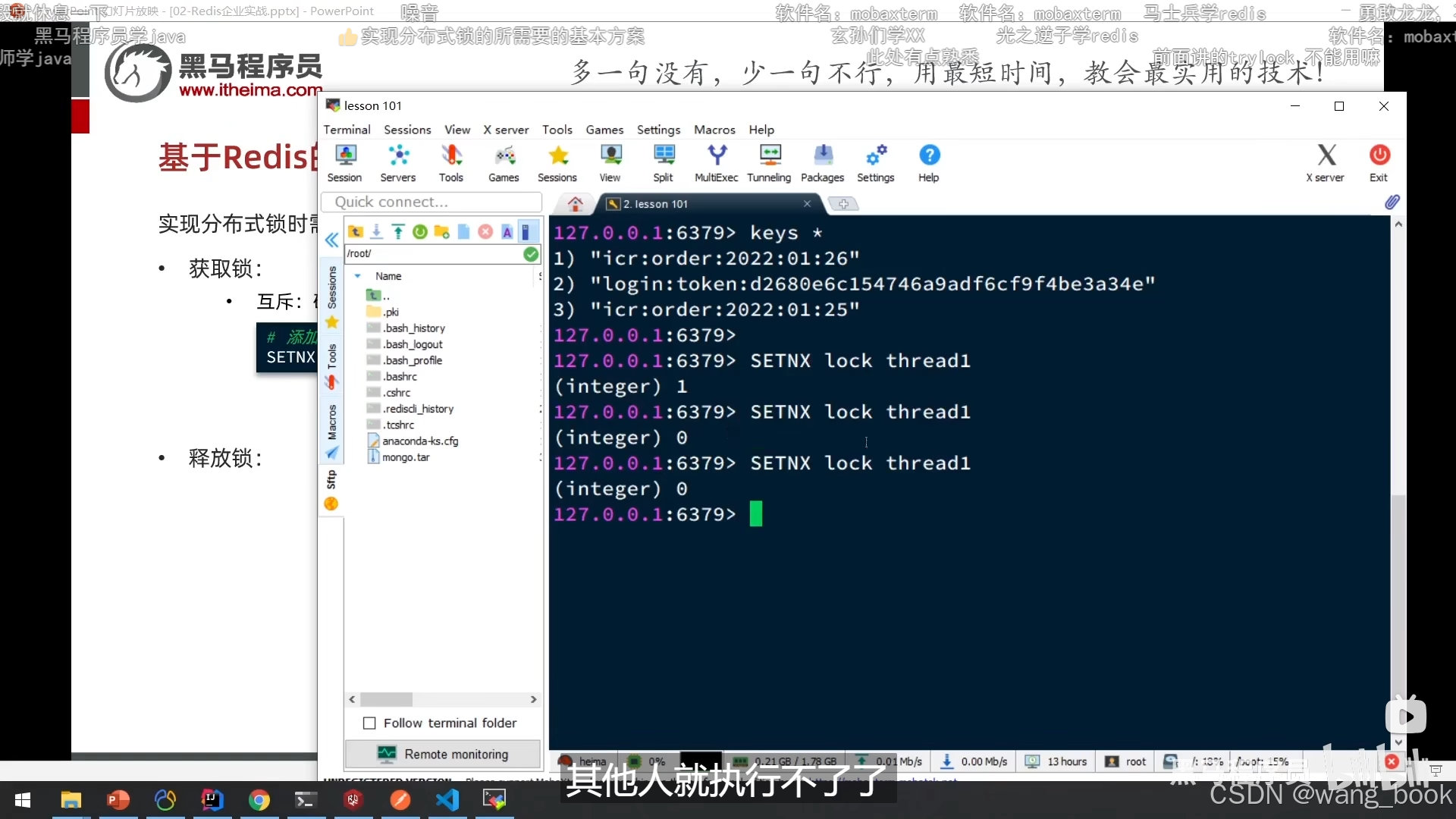Click the Split terminal icon
This screenshot has width=1456, height=819.
[664, 163]
